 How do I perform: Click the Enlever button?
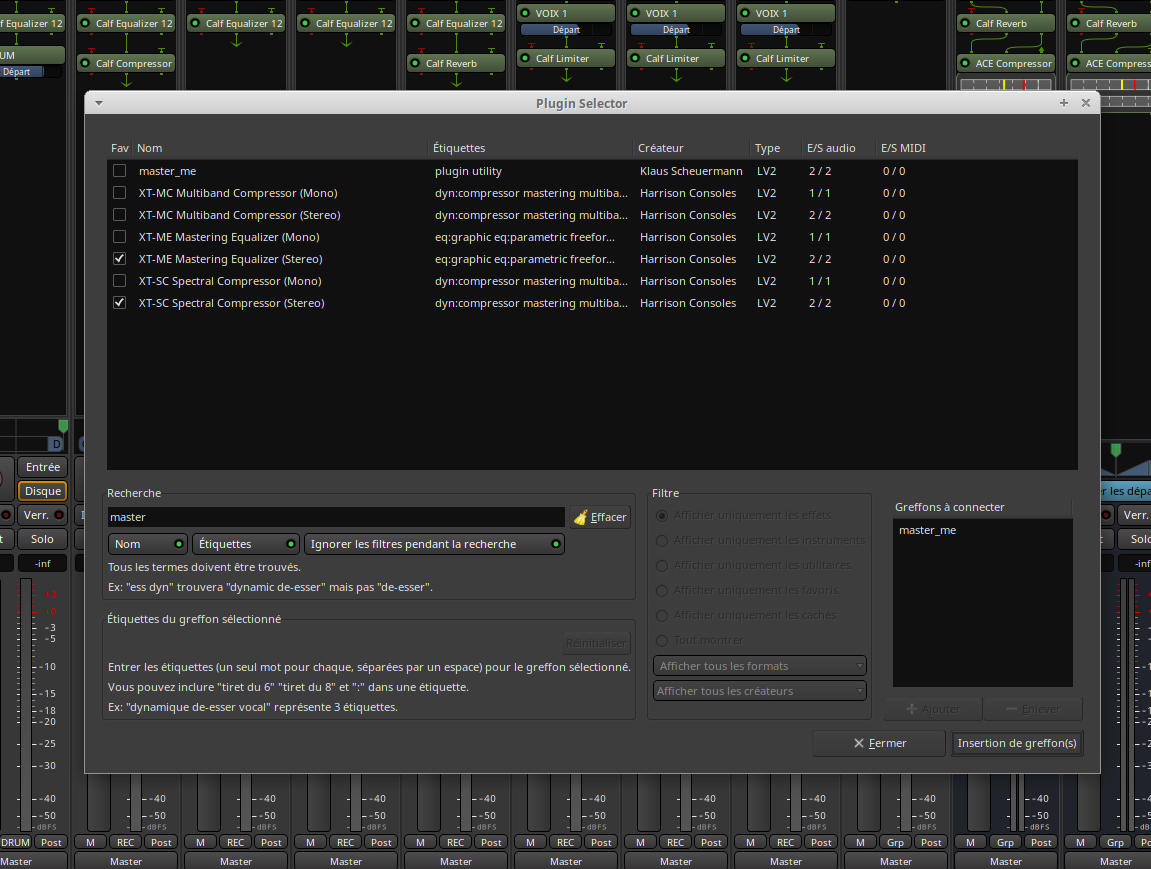coord(1033,709)
